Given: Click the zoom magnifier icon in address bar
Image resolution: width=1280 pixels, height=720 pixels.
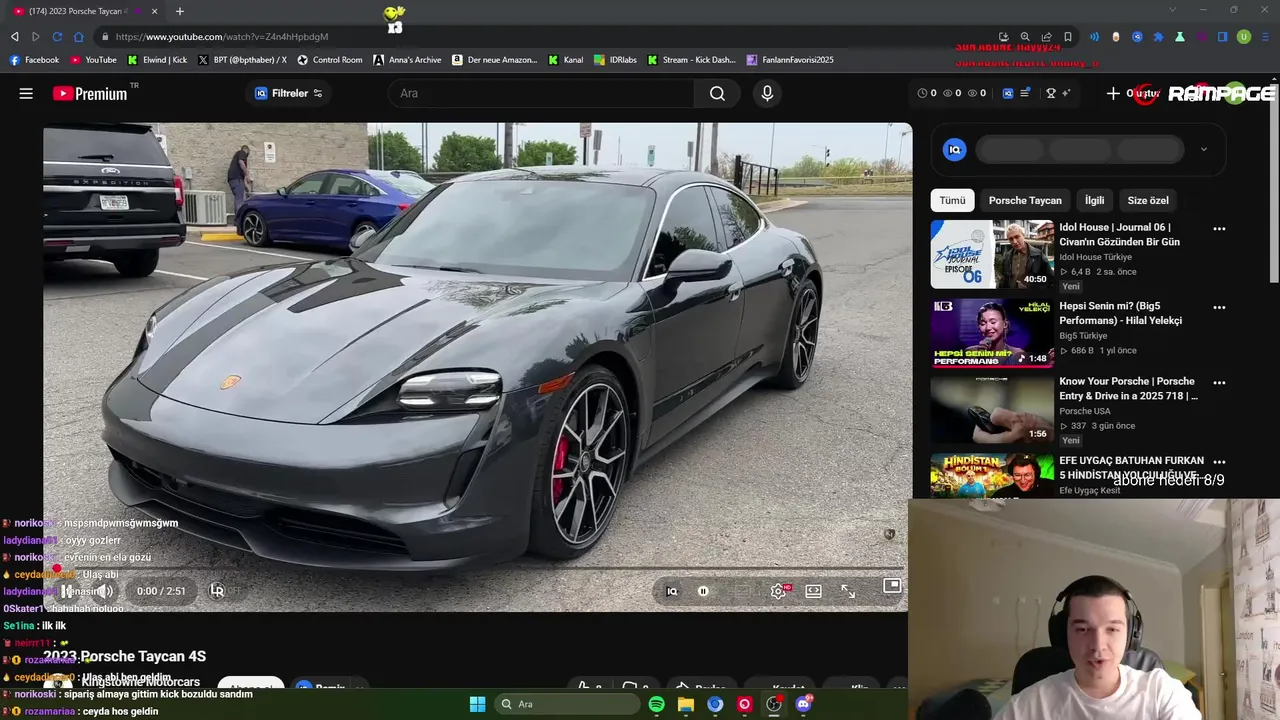Looking at the screenshot, I should click(1025, 36).
